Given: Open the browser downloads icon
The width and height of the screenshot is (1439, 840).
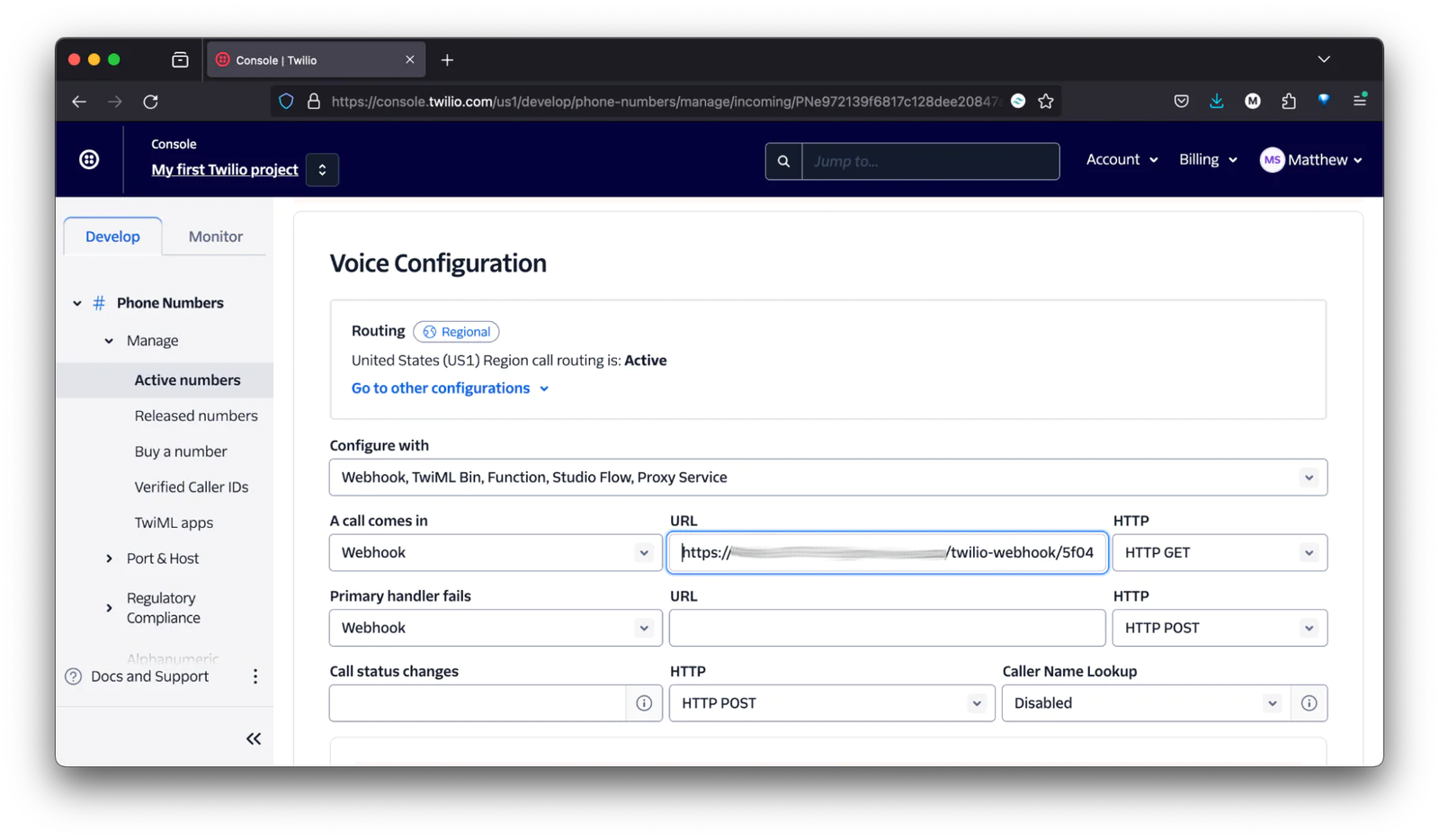Looking at the screenshot, I should point(1216,102).
